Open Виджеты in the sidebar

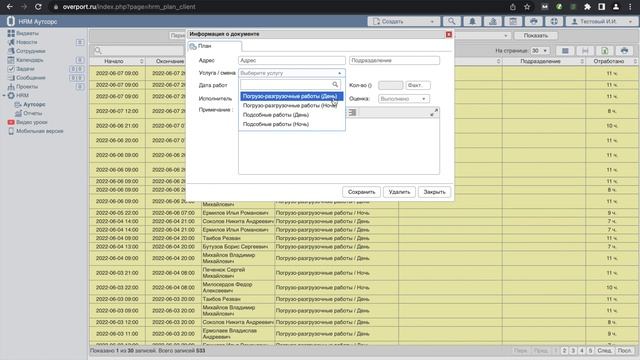click(27, 33)
